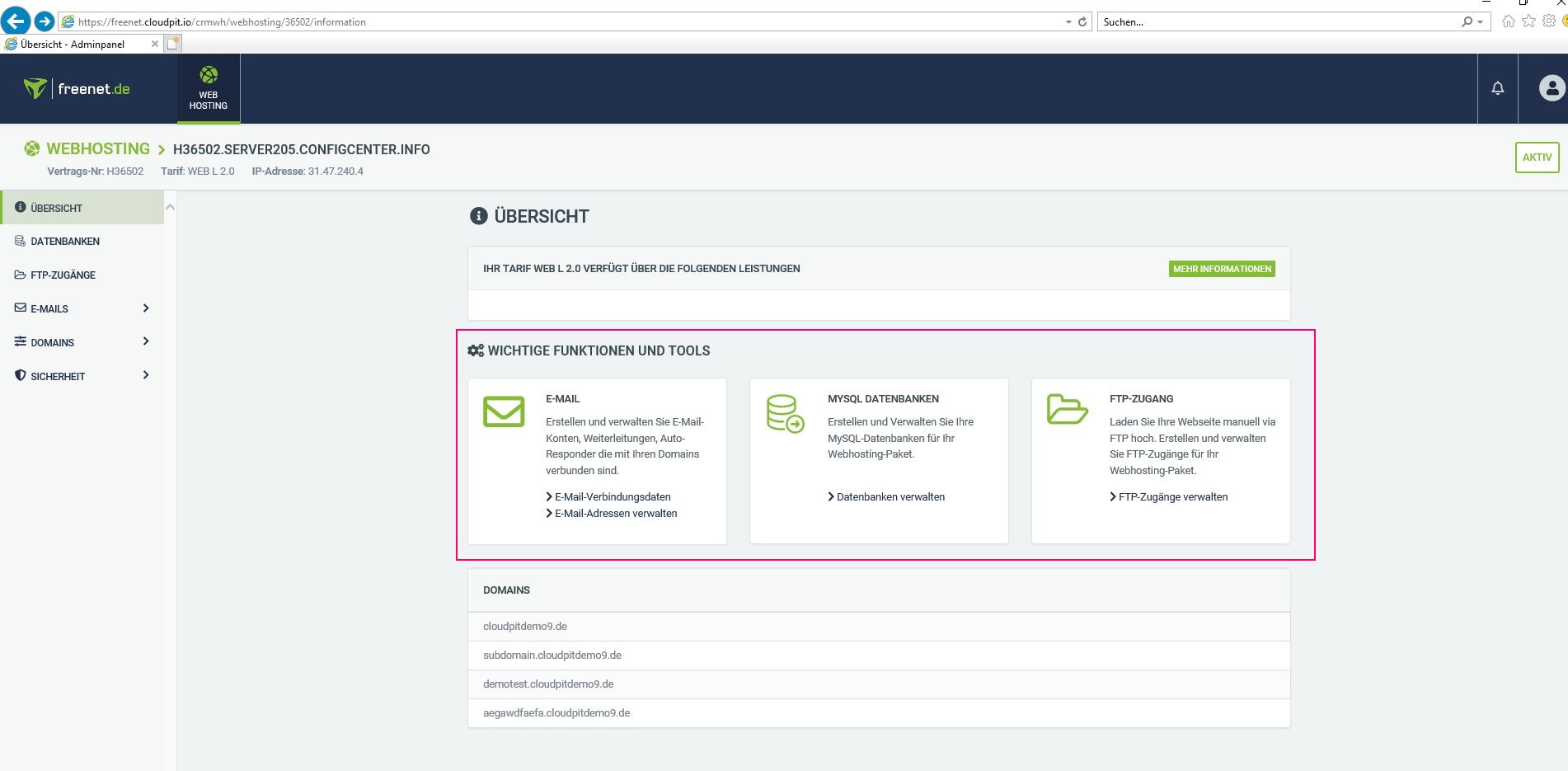Image resolution: width=1568 pixels, height=771 pixels.
Task: Select the FTP-Zugänge sidebar icon
Action: coord(19,275)
